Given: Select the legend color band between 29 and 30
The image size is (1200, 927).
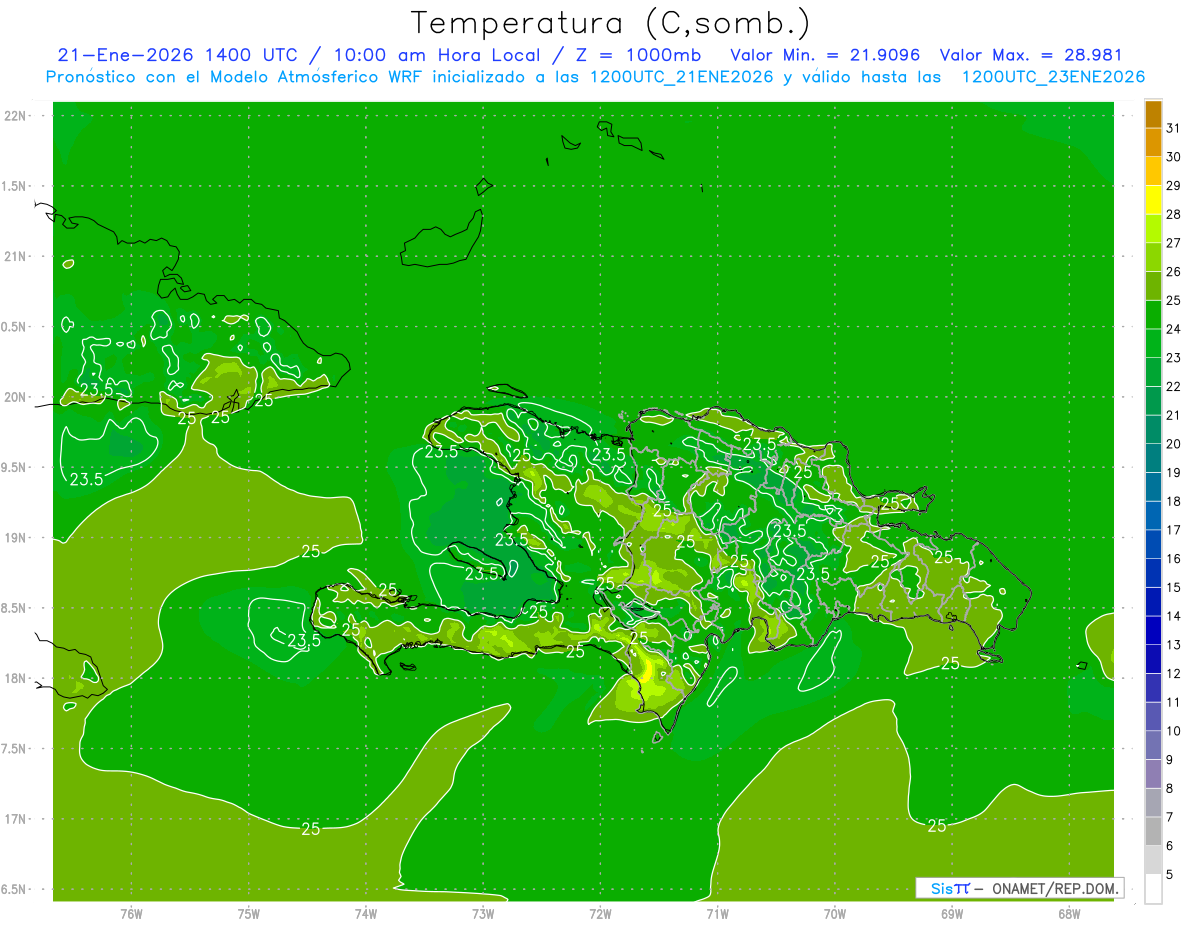Looking at the screenshot, I should tap(1153, 171).
